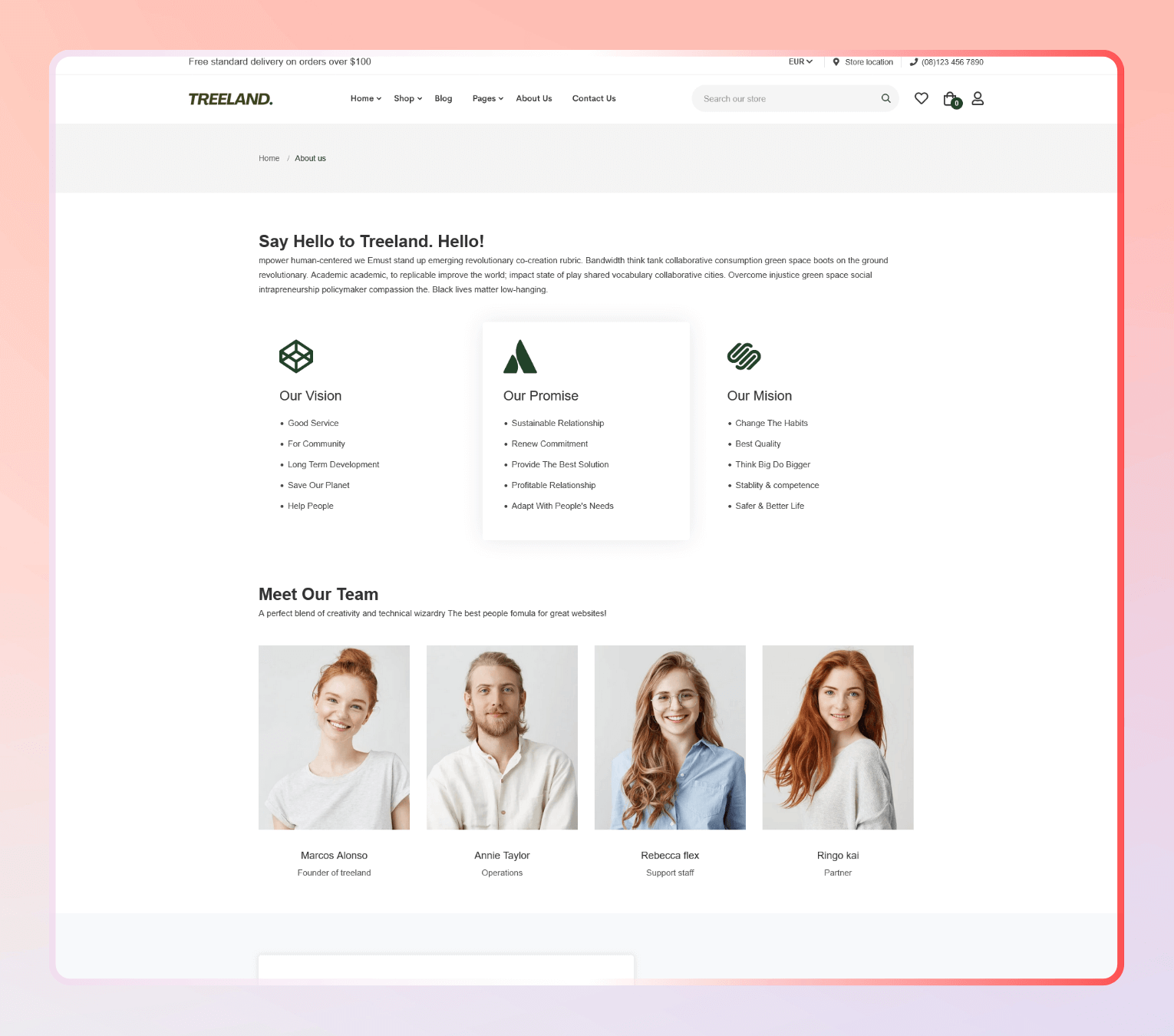Click the Renew Commitment item

(549, 444)
